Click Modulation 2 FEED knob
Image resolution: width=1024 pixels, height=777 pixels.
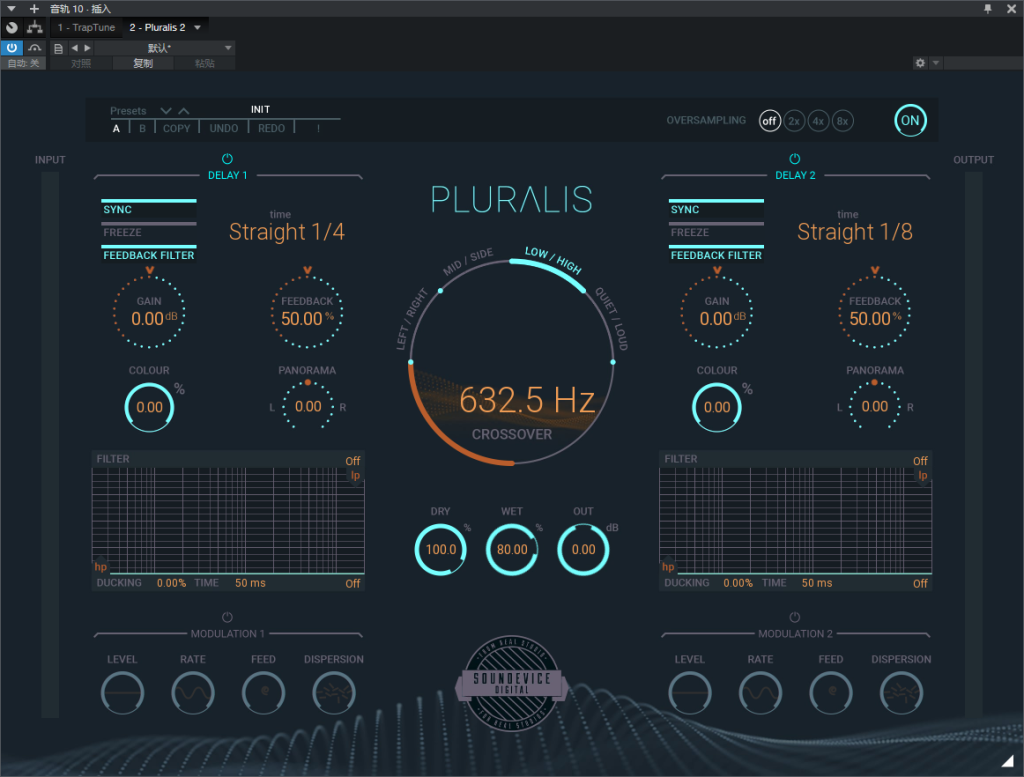coord(831,693)
